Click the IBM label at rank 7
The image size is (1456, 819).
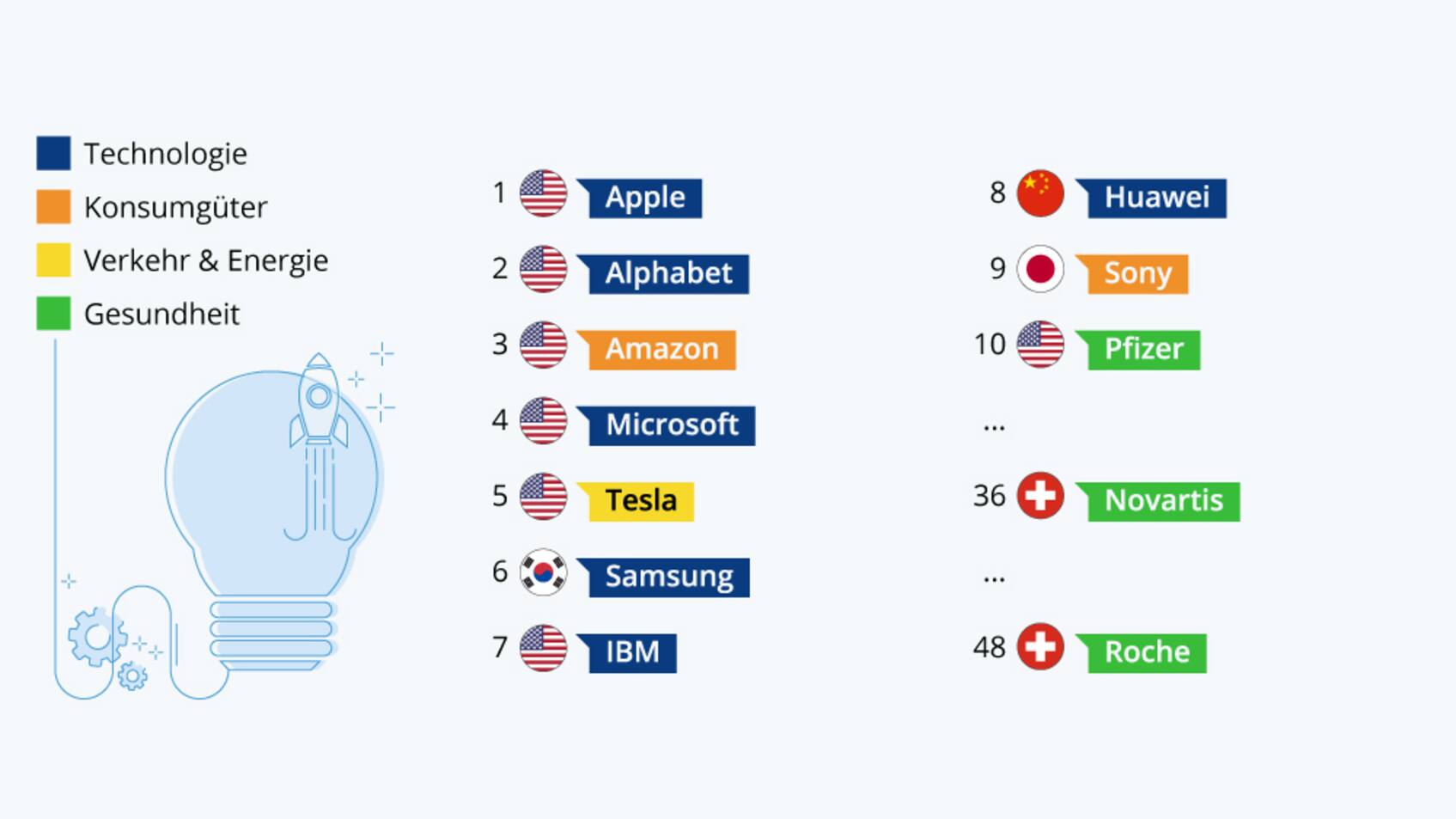click(x=627, y=652)
